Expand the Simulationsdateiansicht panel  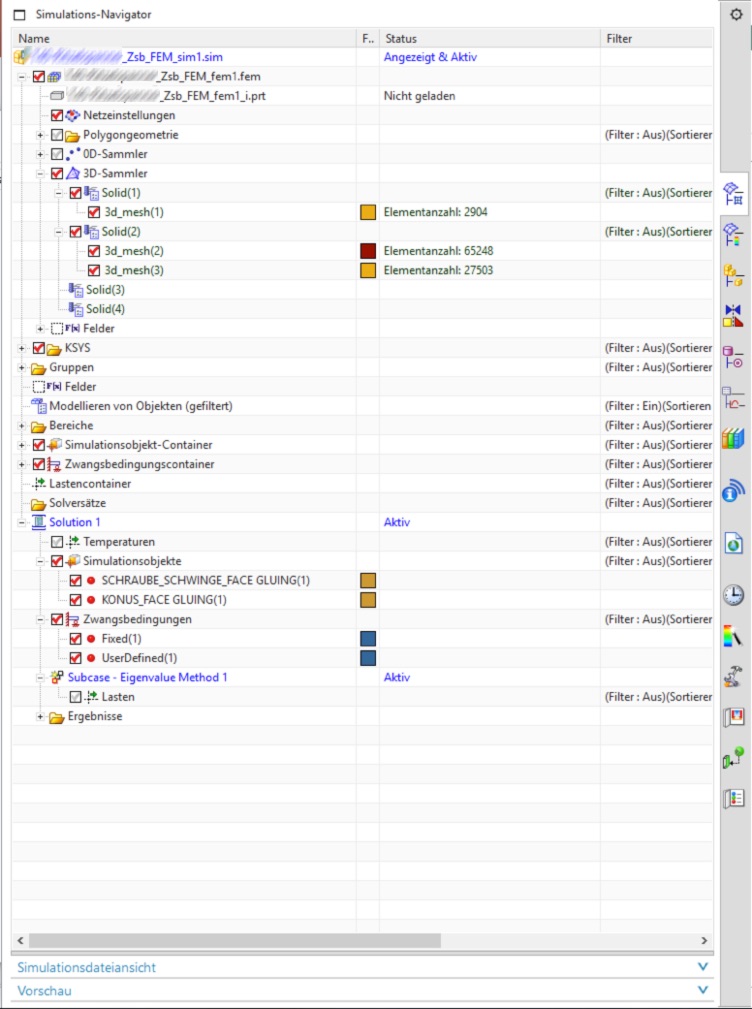pyautogui.click(x=362, y=967)
